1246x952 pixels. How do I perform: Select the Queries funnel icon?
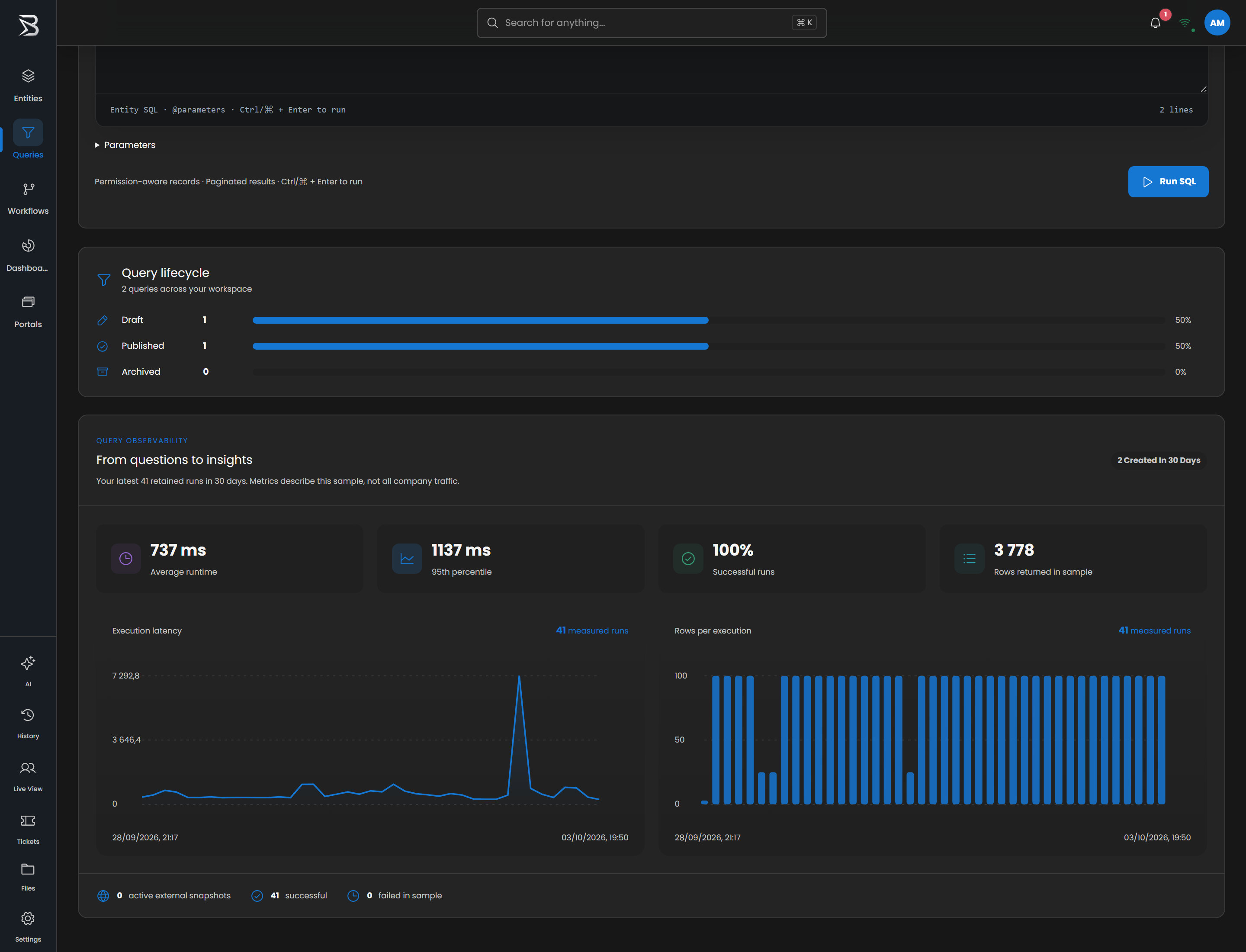28,132
